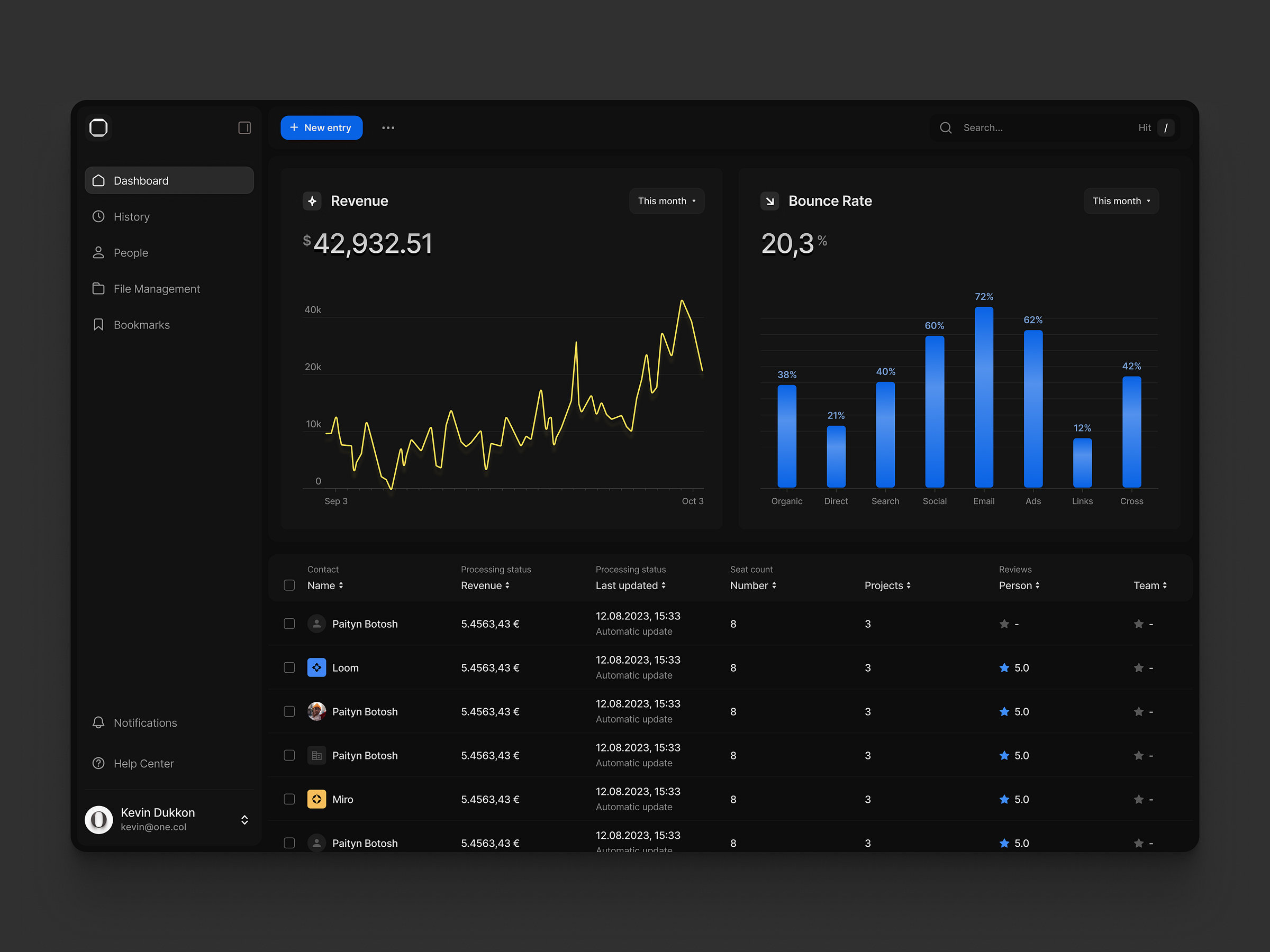Click the search magnifier icon
This screenshot has width=1270, height=952.
click(946, 127)
